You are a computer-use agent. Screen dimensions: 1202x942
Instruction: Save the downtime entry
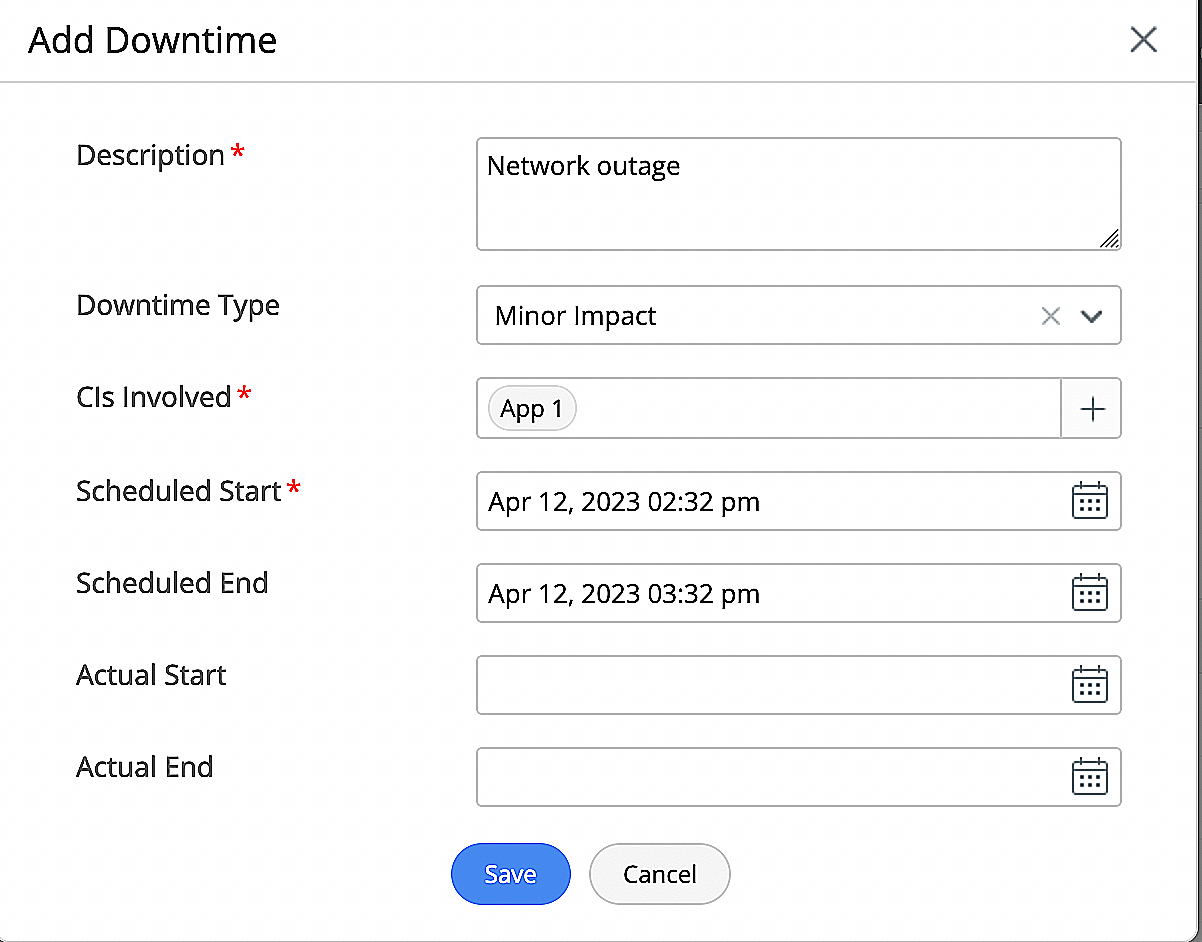(x=510, y=874)
